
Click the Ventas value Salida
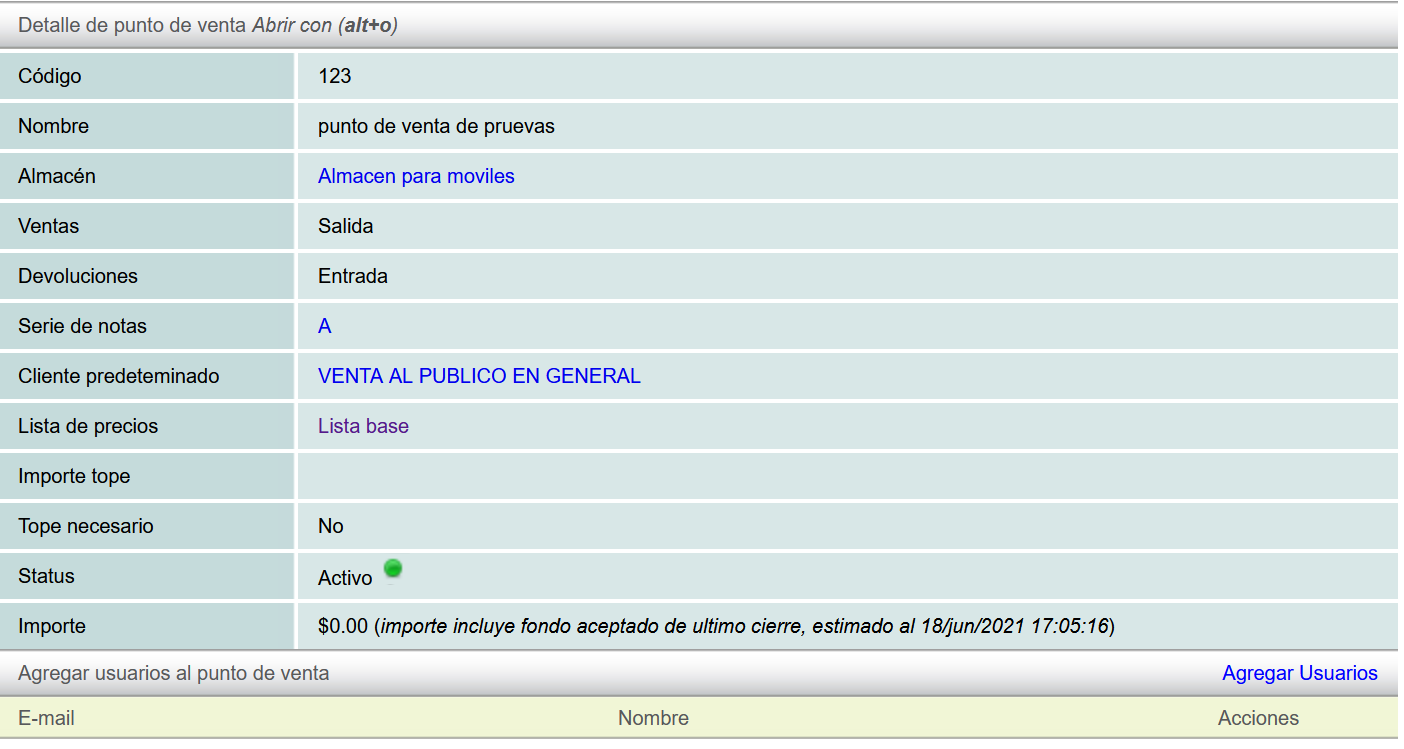(x=345, y=226)
